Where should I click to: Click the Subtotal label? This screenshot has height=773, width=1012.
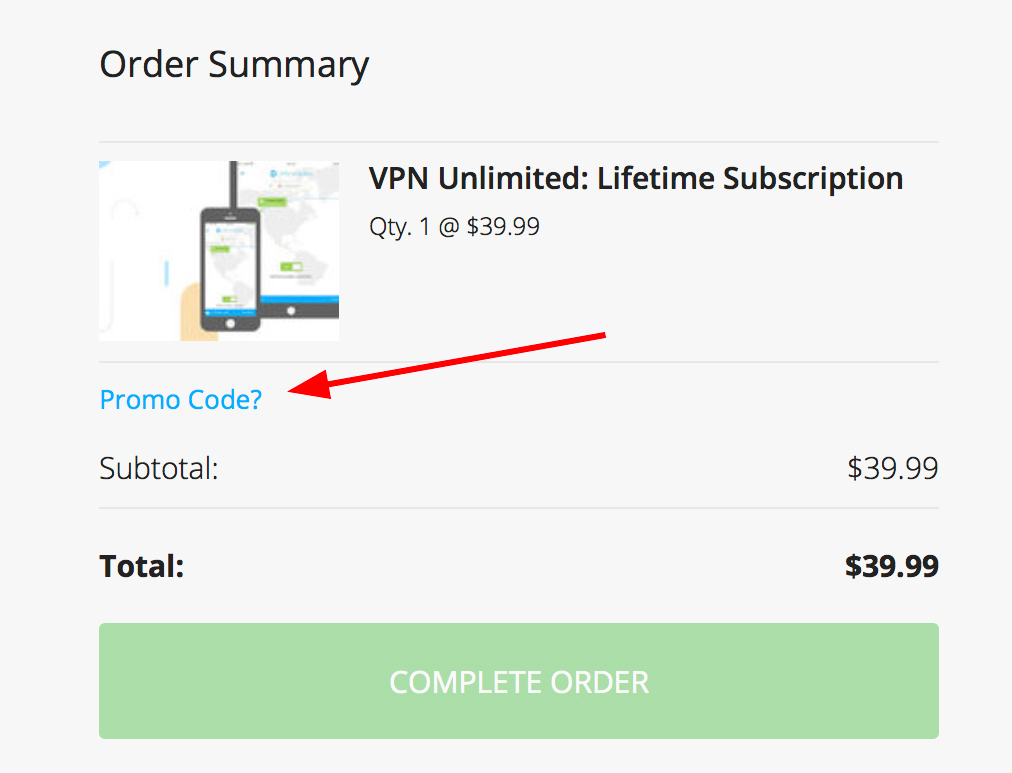(x=159, y=468)
